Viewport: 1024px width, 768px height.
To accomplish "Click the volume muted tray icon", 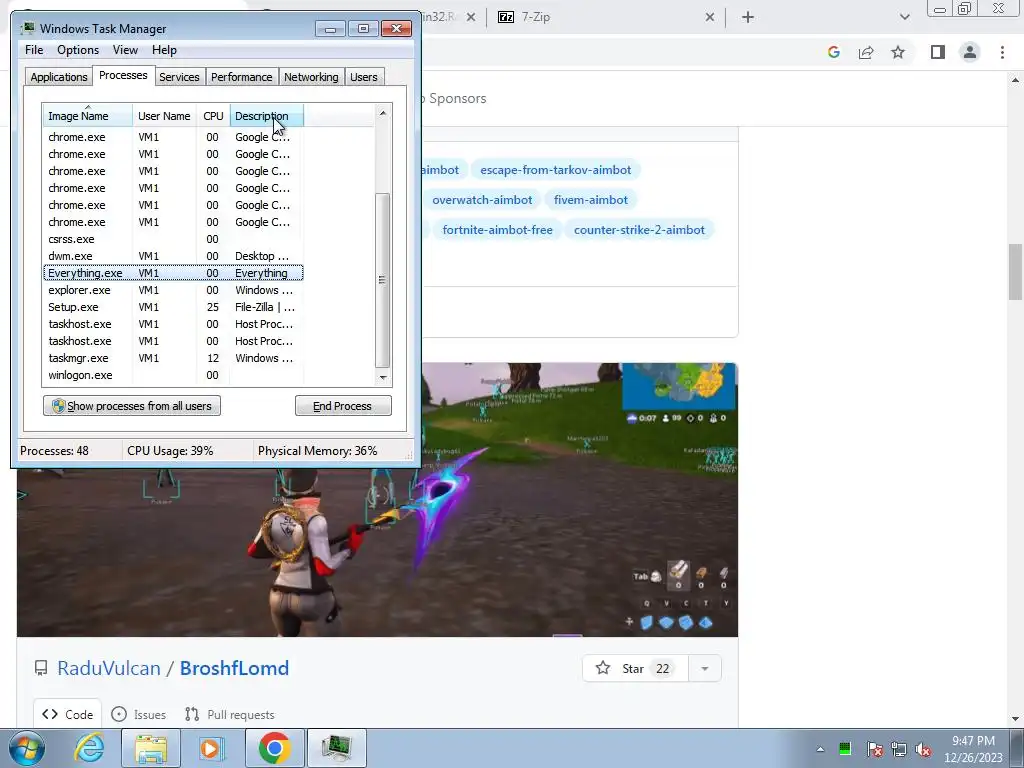I will [x=923, y=749].
